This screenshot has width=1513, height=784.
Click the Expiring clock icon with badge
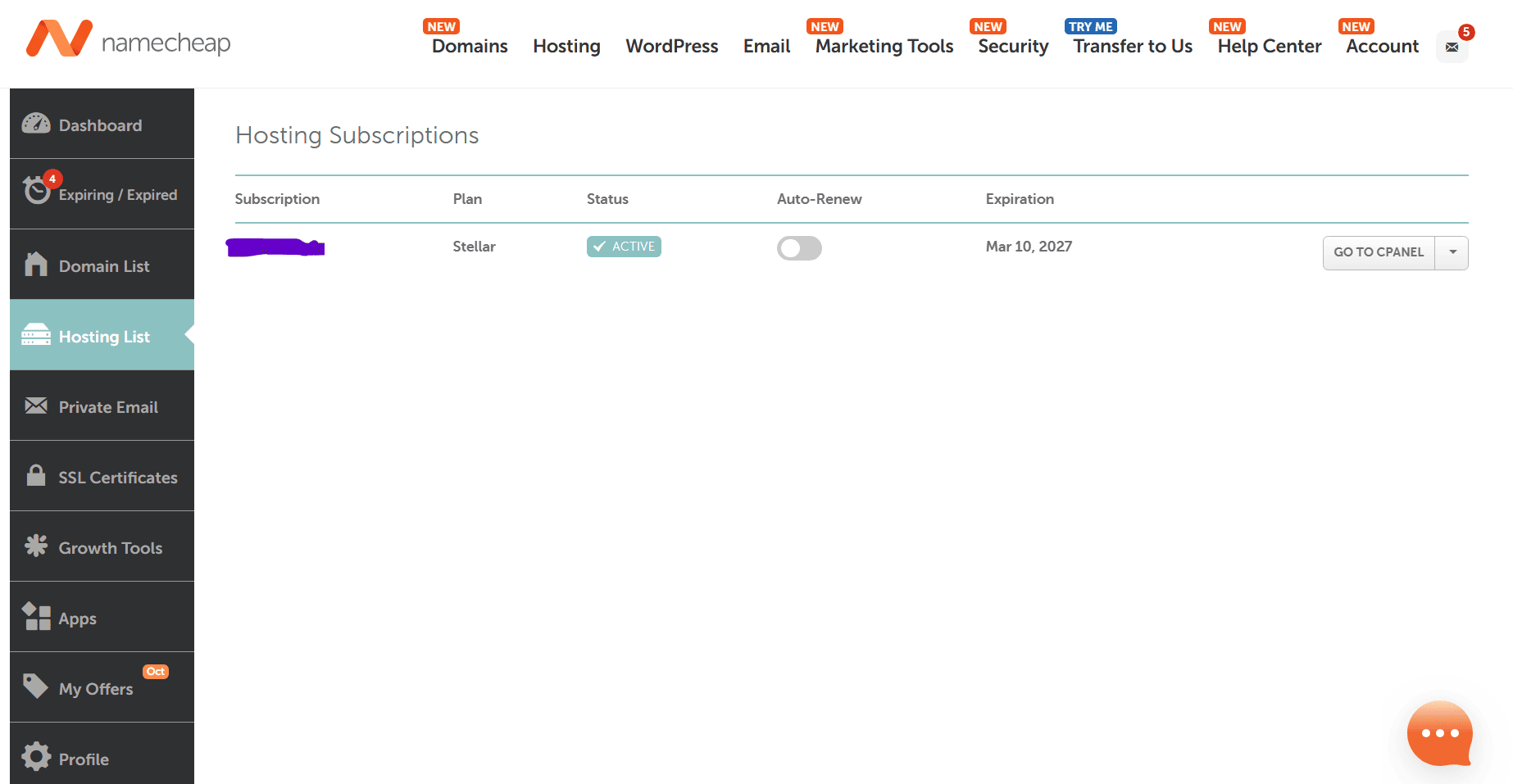[38, 189]
